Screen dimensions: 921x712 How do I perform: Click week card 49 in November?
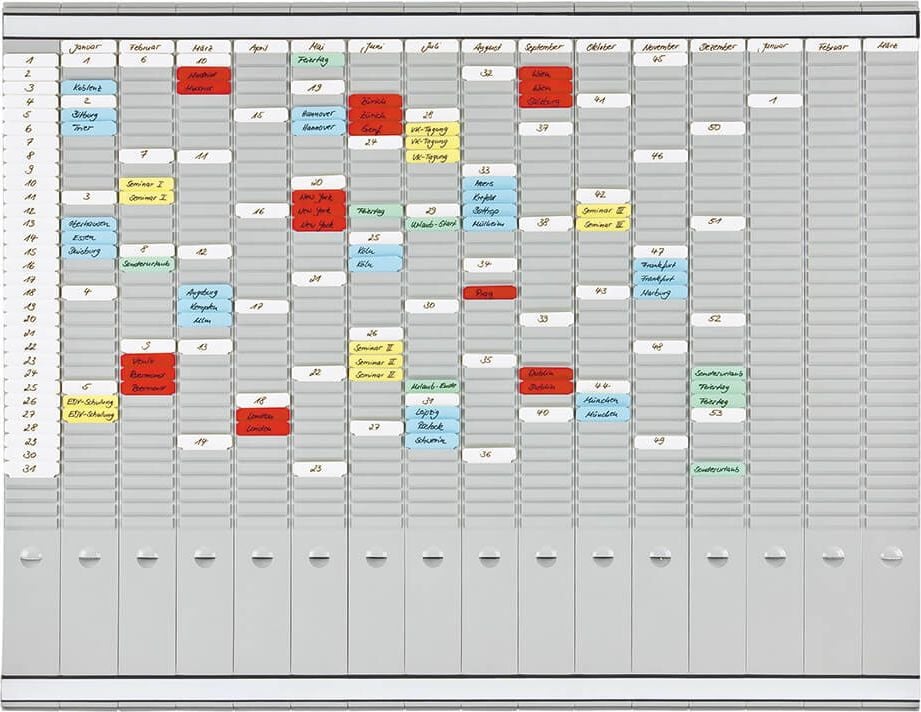660,442
